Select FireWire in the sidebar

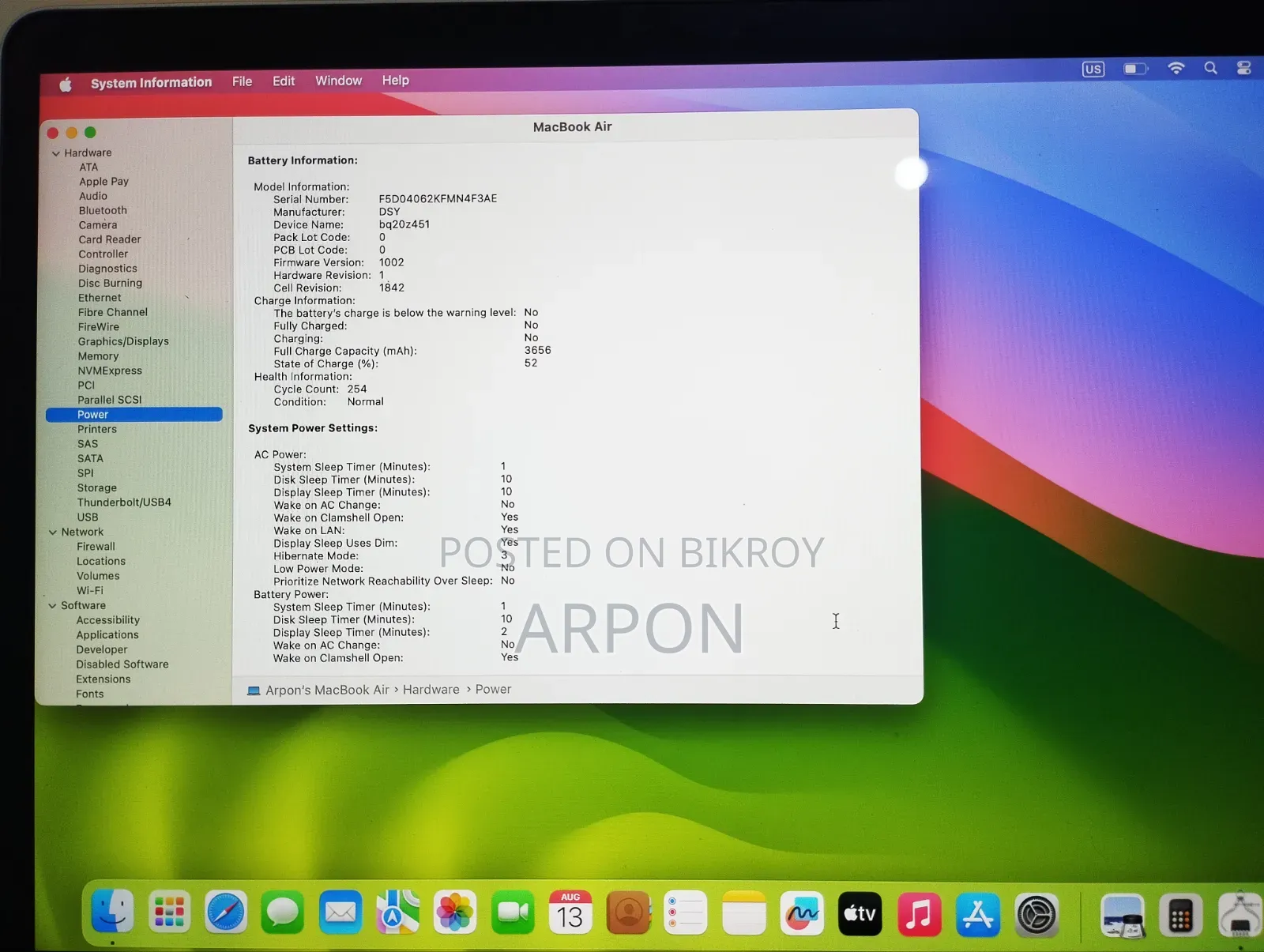coord(99,327)
